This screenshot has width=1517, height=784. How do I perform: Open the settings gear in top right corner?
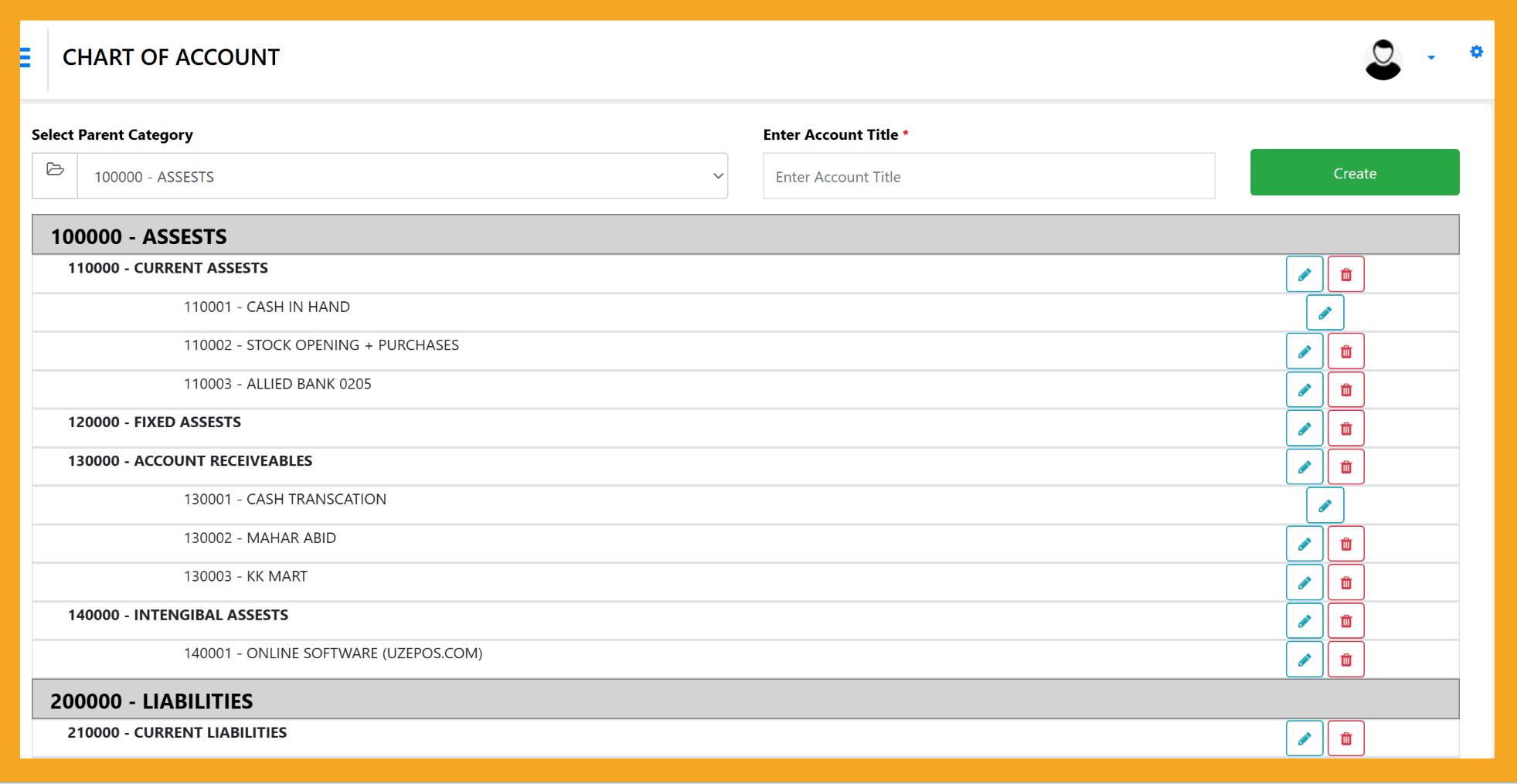click(x=1476, y=53)
